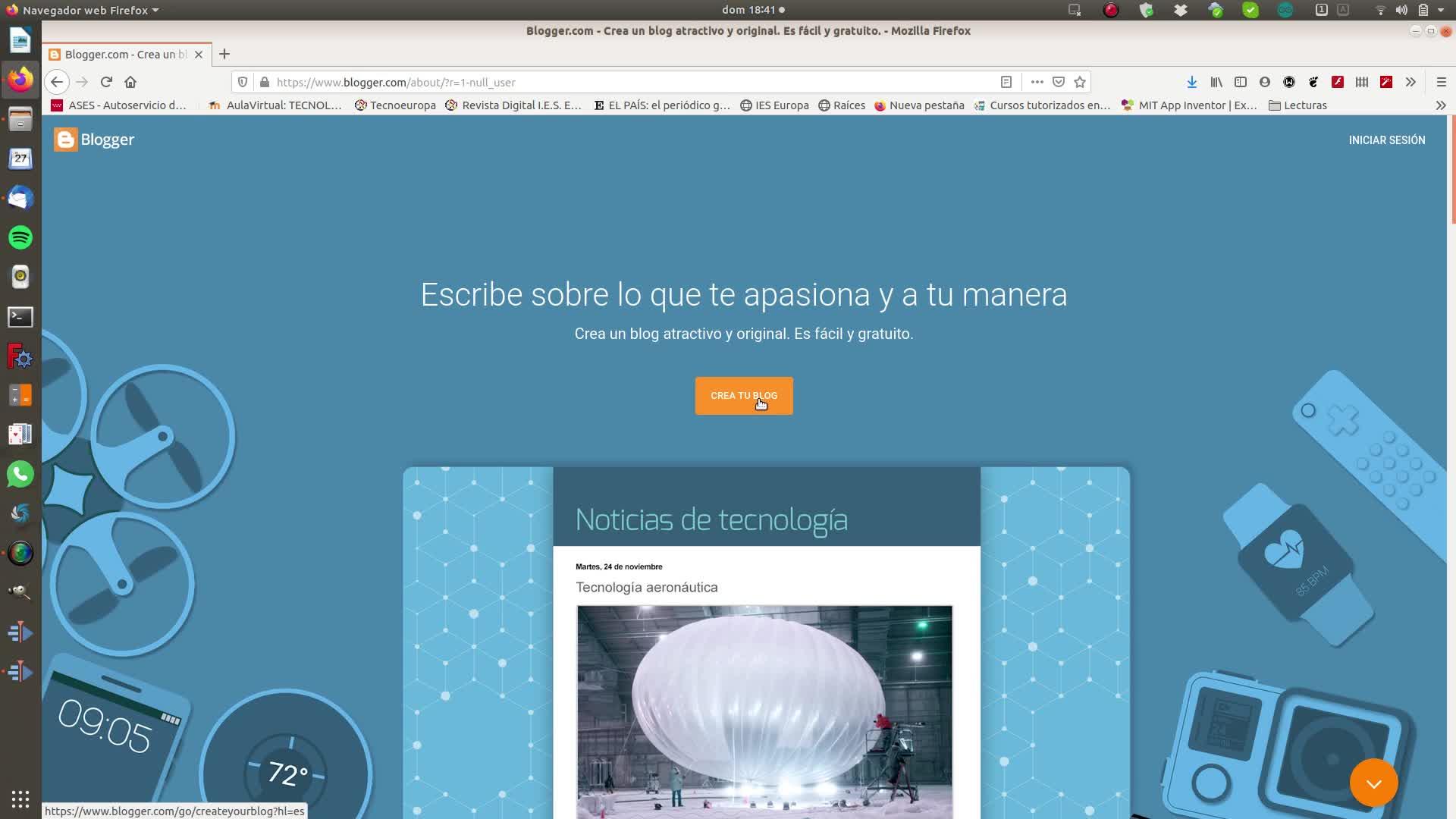Expand the toolbar overflow chevrons
The image size is (1456, 819).
coord(1410,82)
